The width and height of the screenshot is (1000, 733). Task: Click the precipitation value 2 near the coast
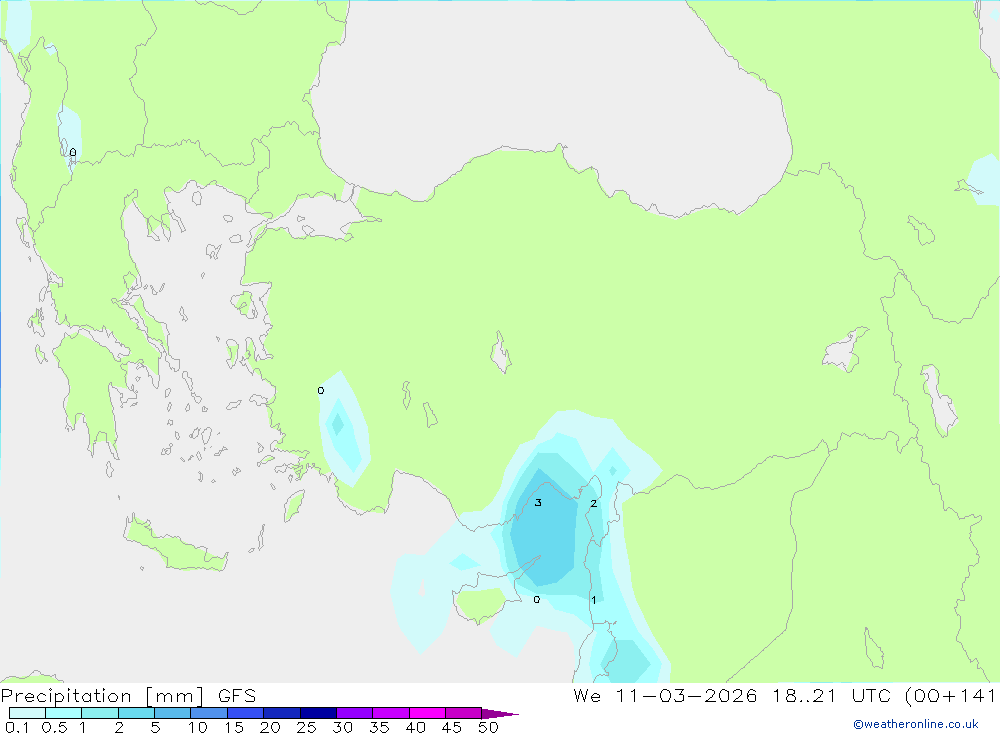pos(594,503)
